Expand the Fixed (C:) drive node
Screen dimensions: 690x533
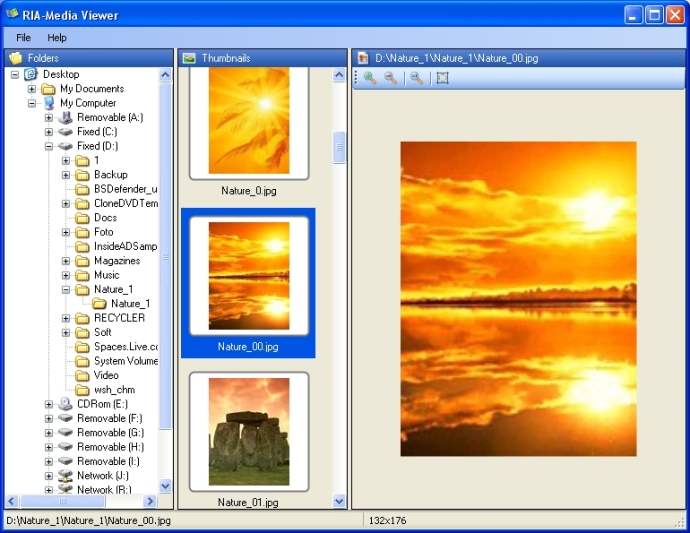click(x=49, y=132)
